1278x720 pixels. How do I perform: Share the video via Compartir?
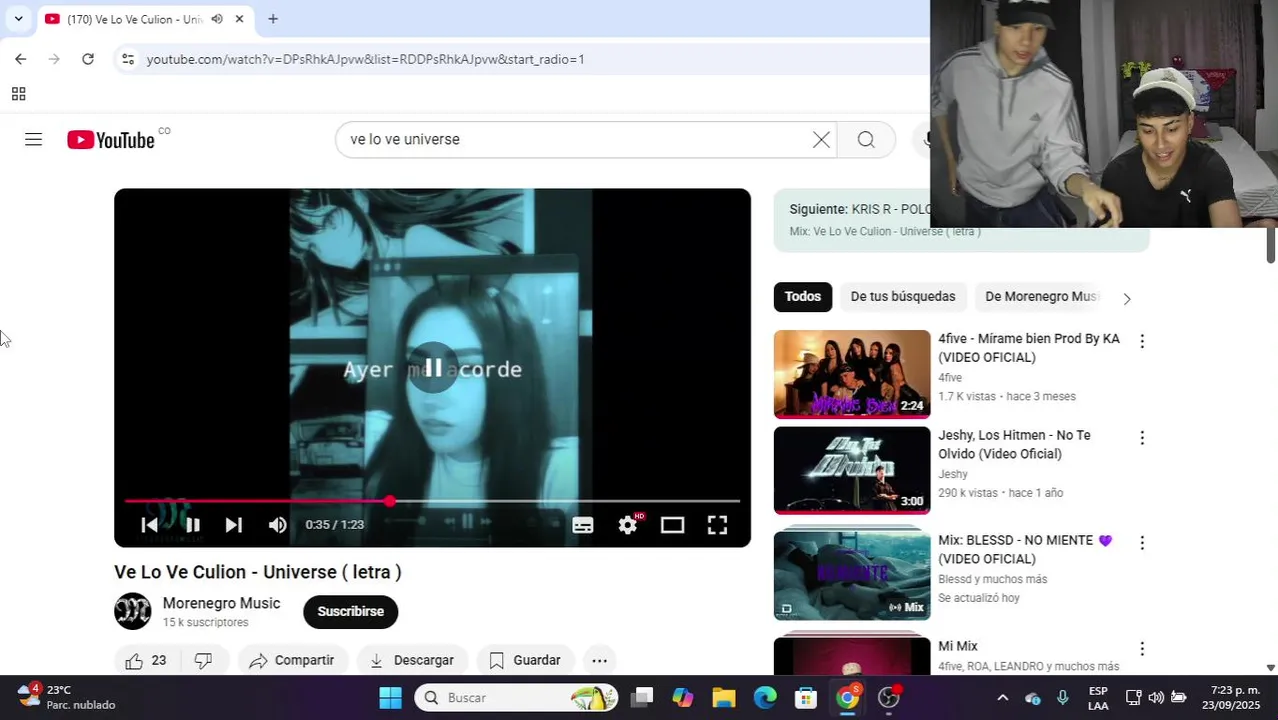pyautogui.click(x=292, y=660)
